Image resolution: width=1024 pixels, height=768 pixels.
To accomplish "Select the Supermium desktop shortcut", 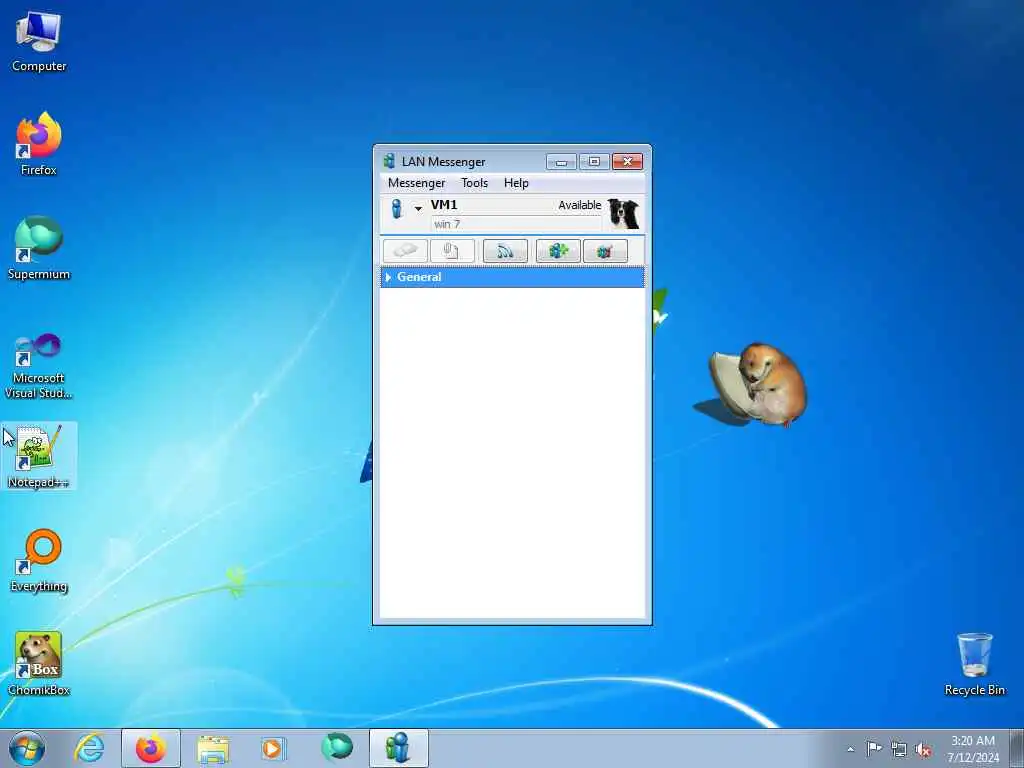I will pyautogui.click(x=39, y=248).
